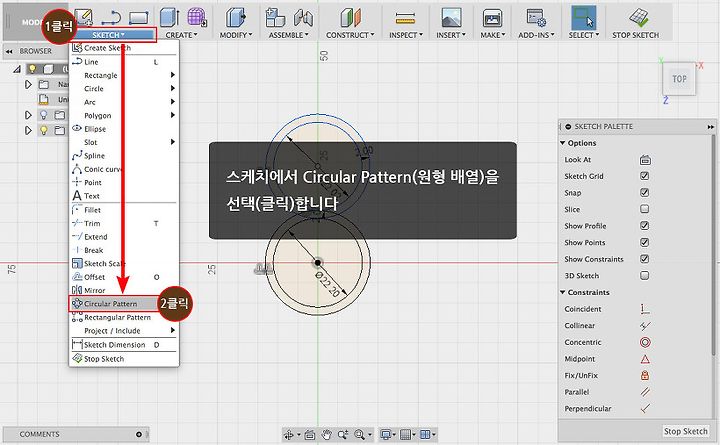This screenshot has width=720, height=445.
Task: Open the ASSEMBLE dropdown menu
Action: [x=288, y=35]
